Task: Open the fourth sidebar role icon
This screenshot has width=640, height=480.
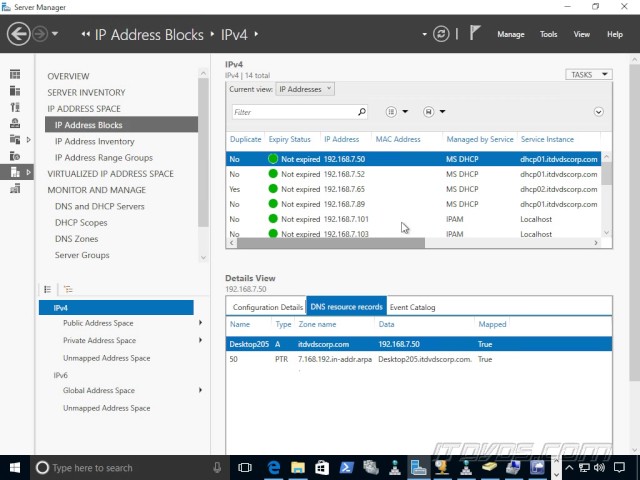Action: pos(15,123)
